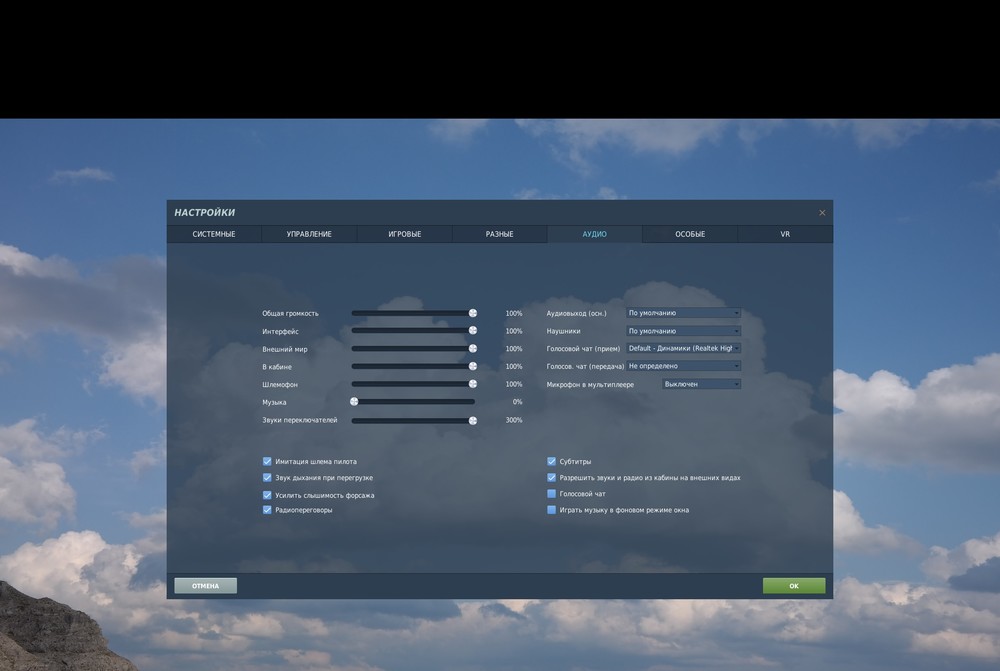Click the Общая громкость 100% value
1000x671 pixels.
(513, 313)
